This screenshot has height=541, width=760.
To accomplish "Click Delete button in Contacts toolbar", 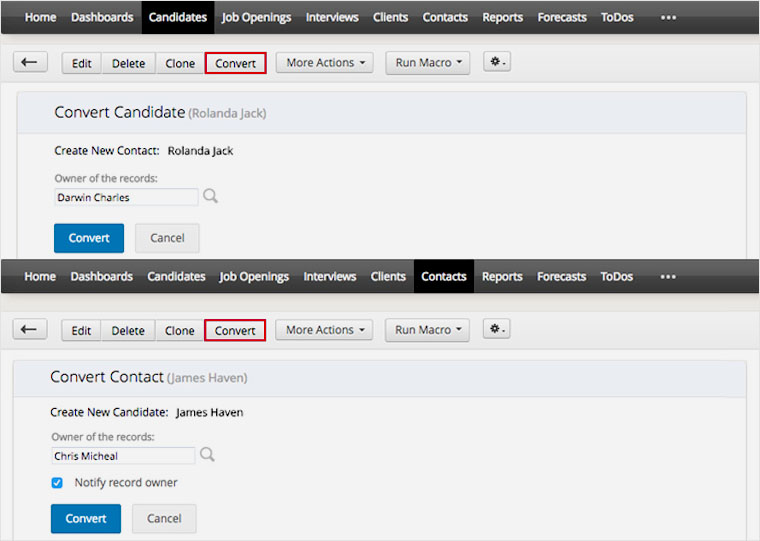I will pos(128,331).
